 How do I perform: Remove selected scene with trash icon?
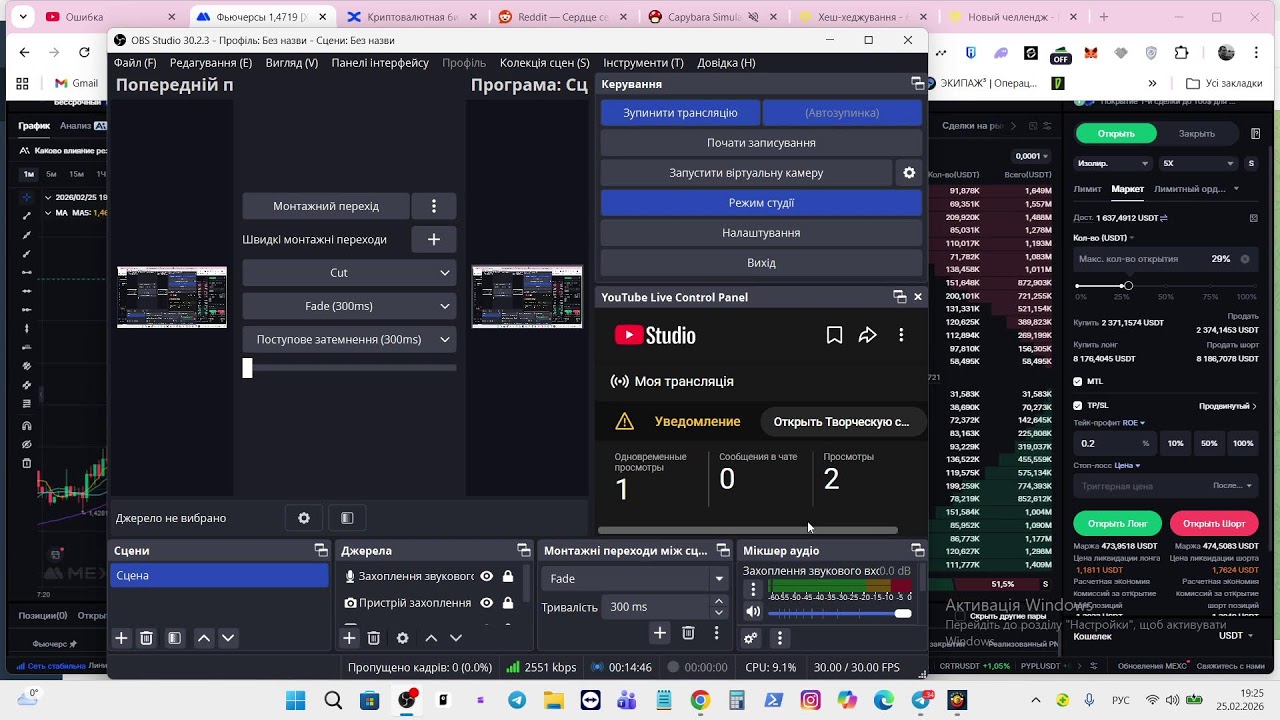[x=146, y=638]
